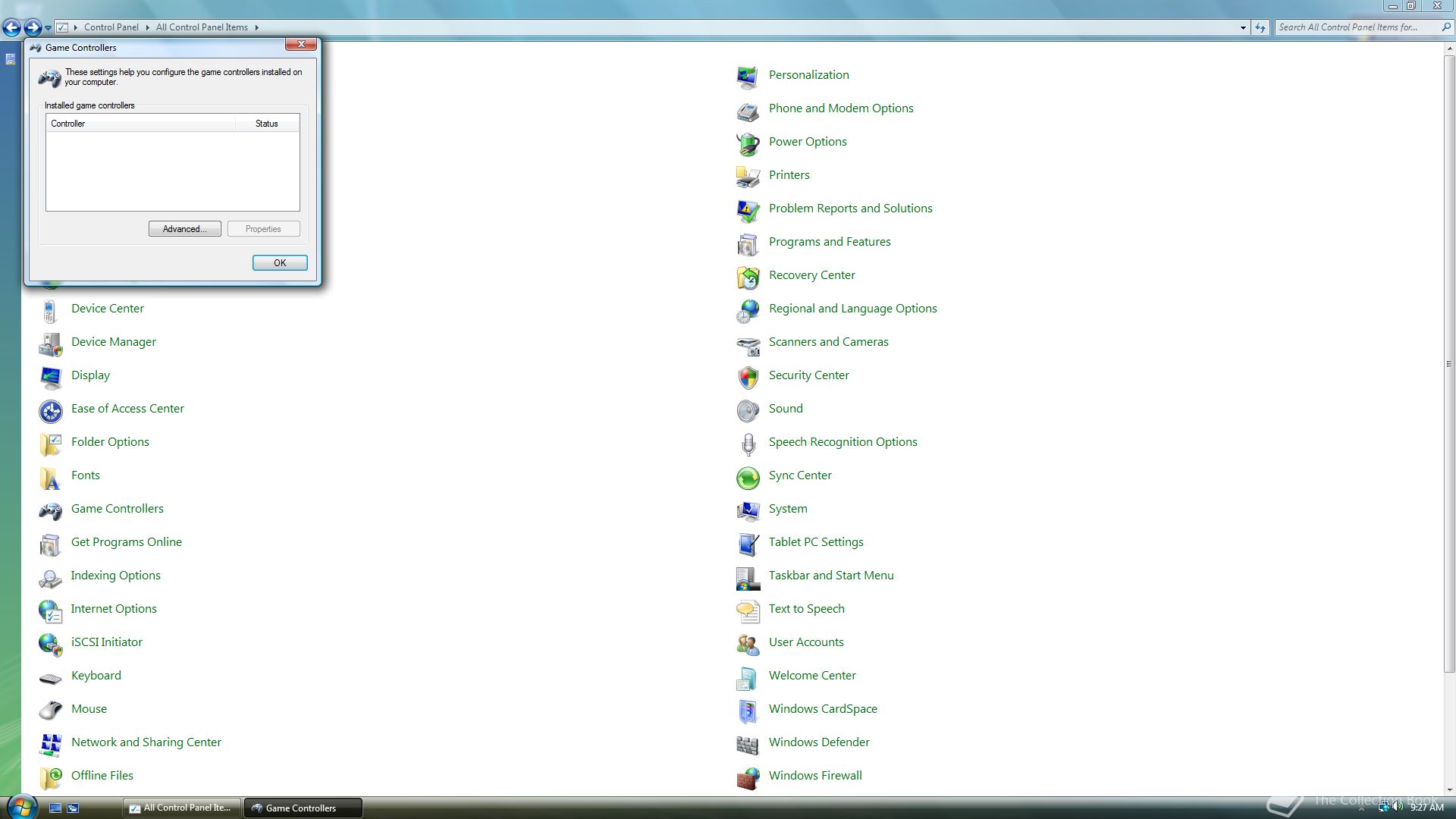Click the Sync Center green icon
Image resolution: width=1456 pixels, height=819 pixels.
click(x=748, y=476)
